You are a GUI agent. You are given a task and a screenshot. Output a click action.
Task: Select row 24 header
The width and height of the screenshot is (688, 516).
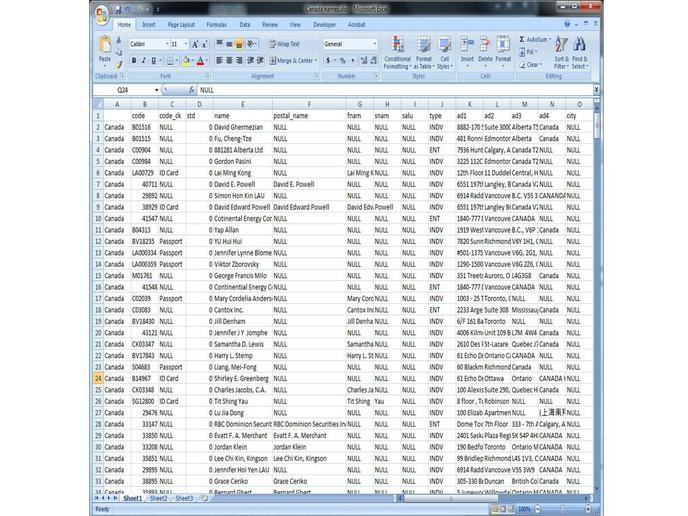point(98,378)
